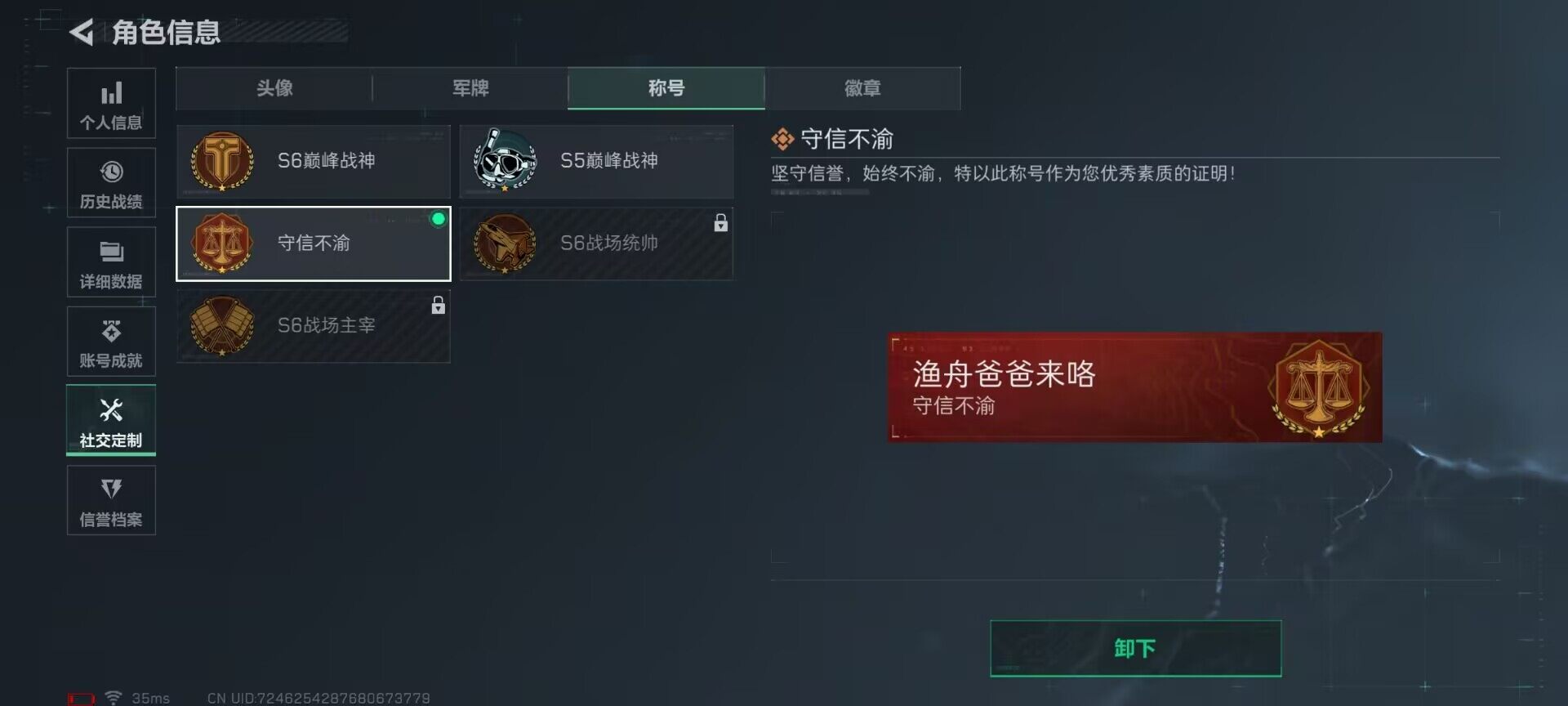
Task: Switch to the 头像 tab
Action: point(274,88)
